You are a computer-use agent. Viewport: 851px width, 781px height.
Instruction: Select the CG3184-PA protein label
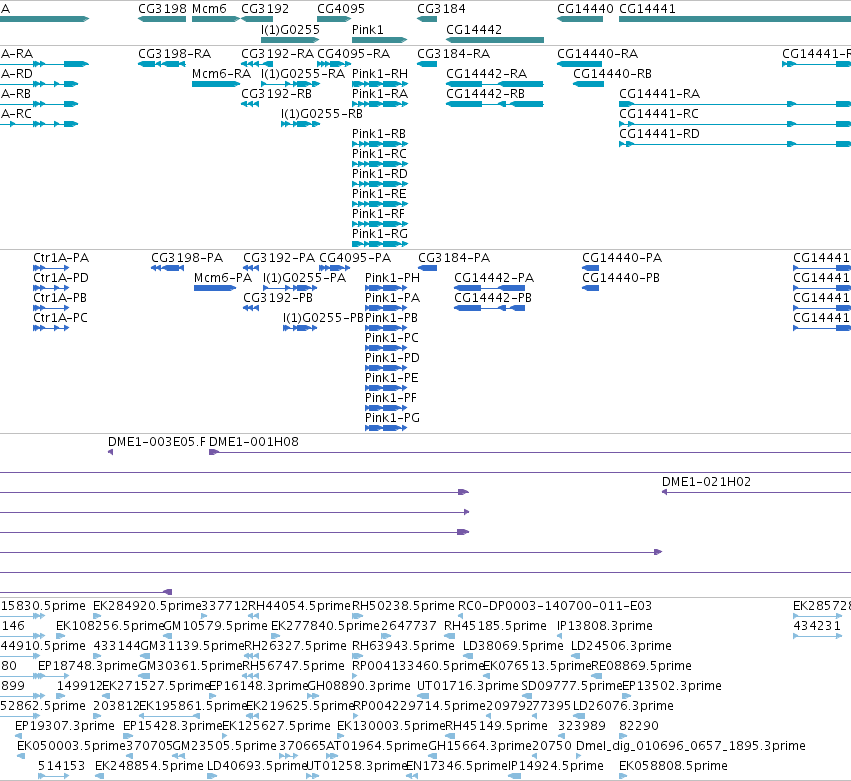(454, 258)
